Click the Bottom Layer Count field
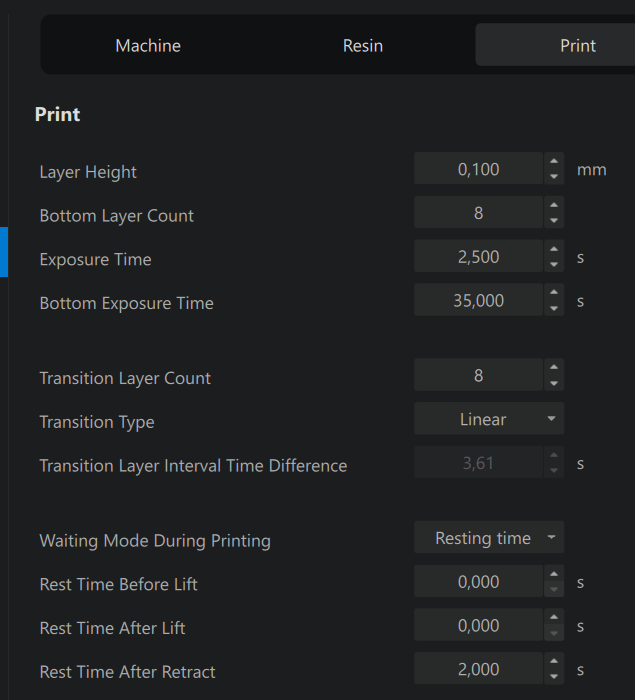The width and height of the screenshot is (635, 700). point(478,212)
